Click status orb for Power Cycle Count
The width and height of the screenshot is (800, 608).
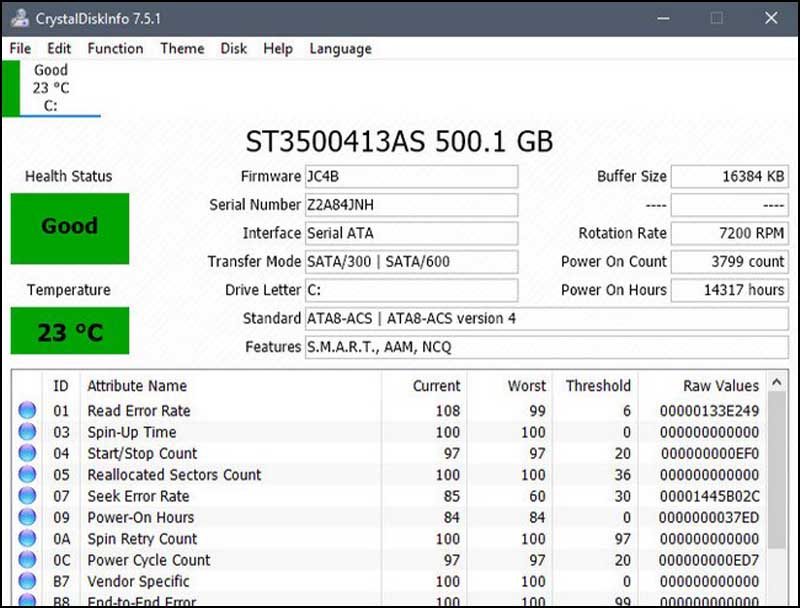[27, 560]
